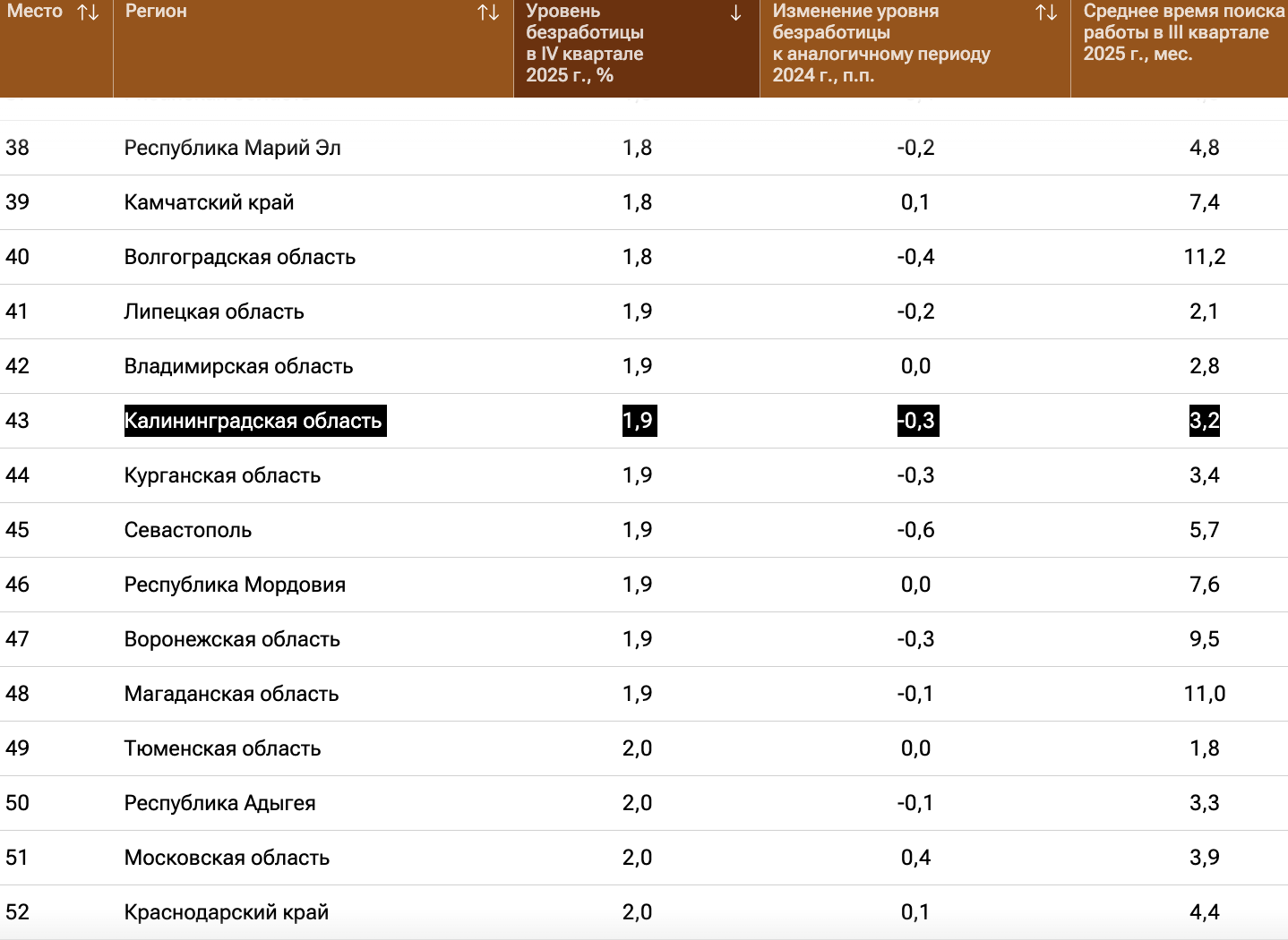
Task: Click Севастополь in the region column
Action: click(x=187, y=530)
